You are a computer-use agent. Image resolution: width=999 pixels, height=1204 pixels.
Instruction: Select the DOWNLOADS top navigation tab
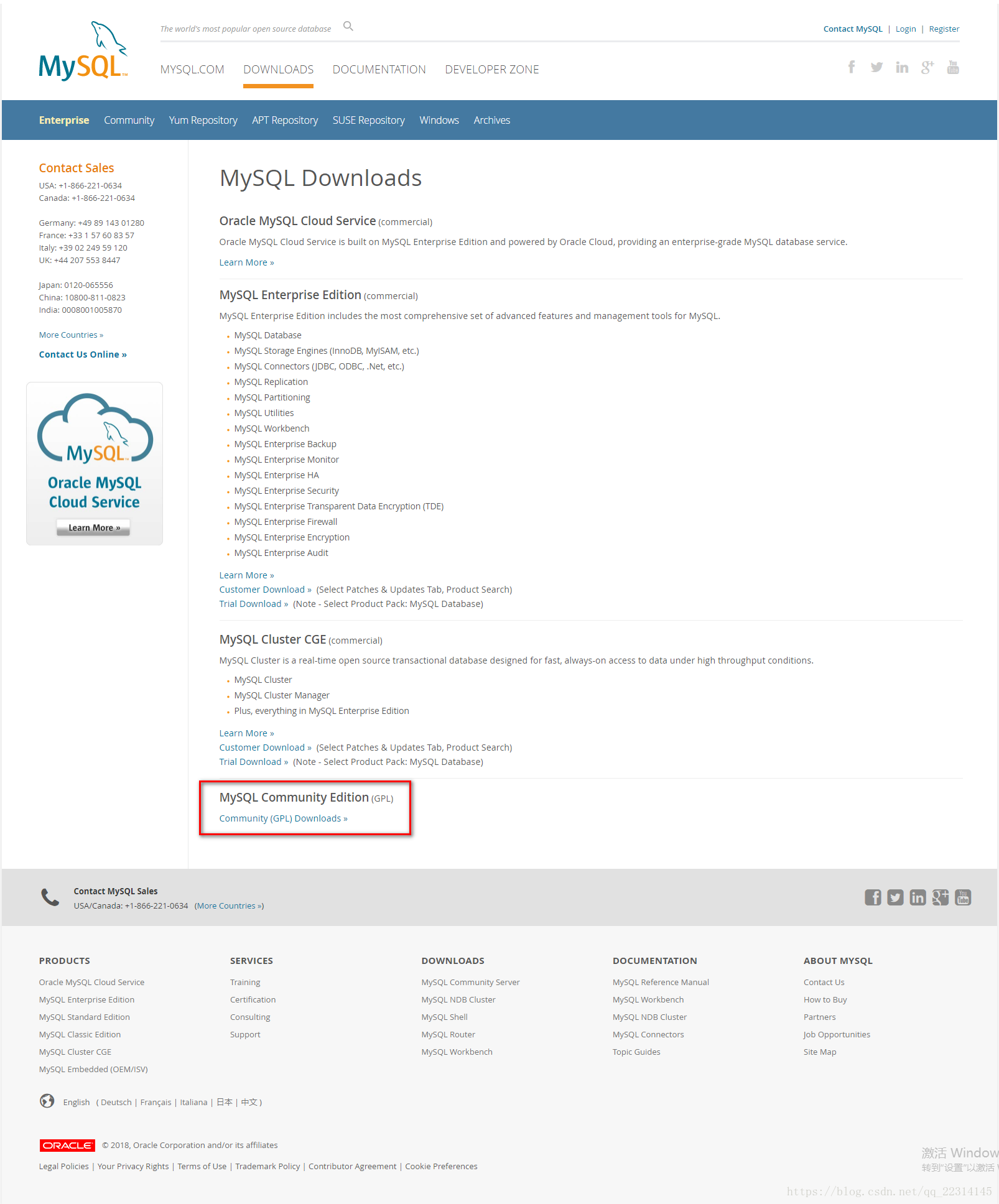pos(278,70)
